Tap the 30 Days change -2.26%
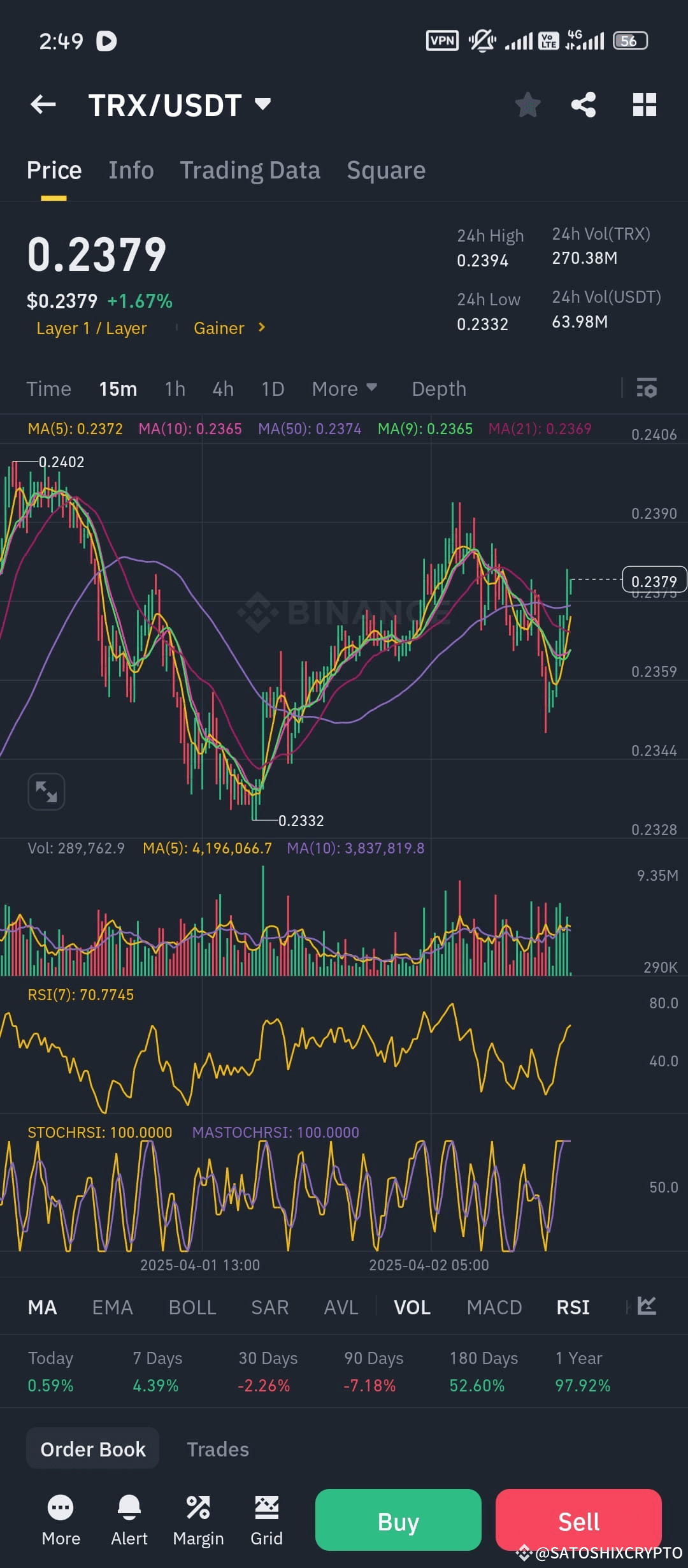 pos(264,1386)
